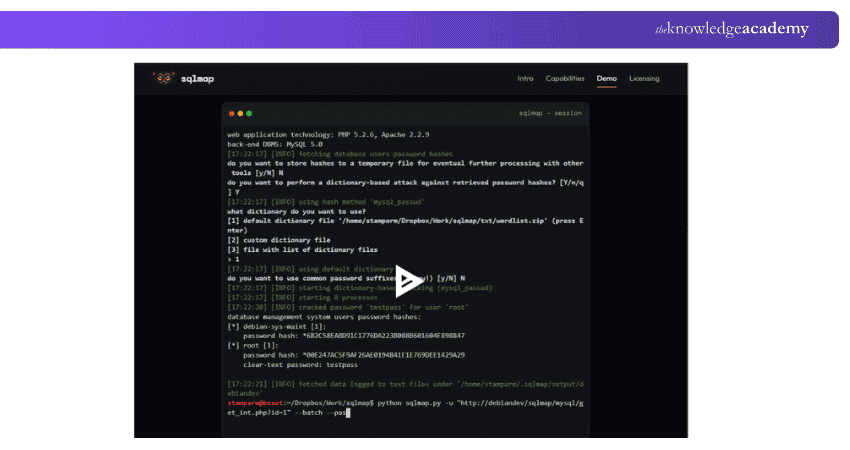Viewport: 850px width, 450px height.
Task: Click 'starting 8 processes' log line
Action: (302, 298)
